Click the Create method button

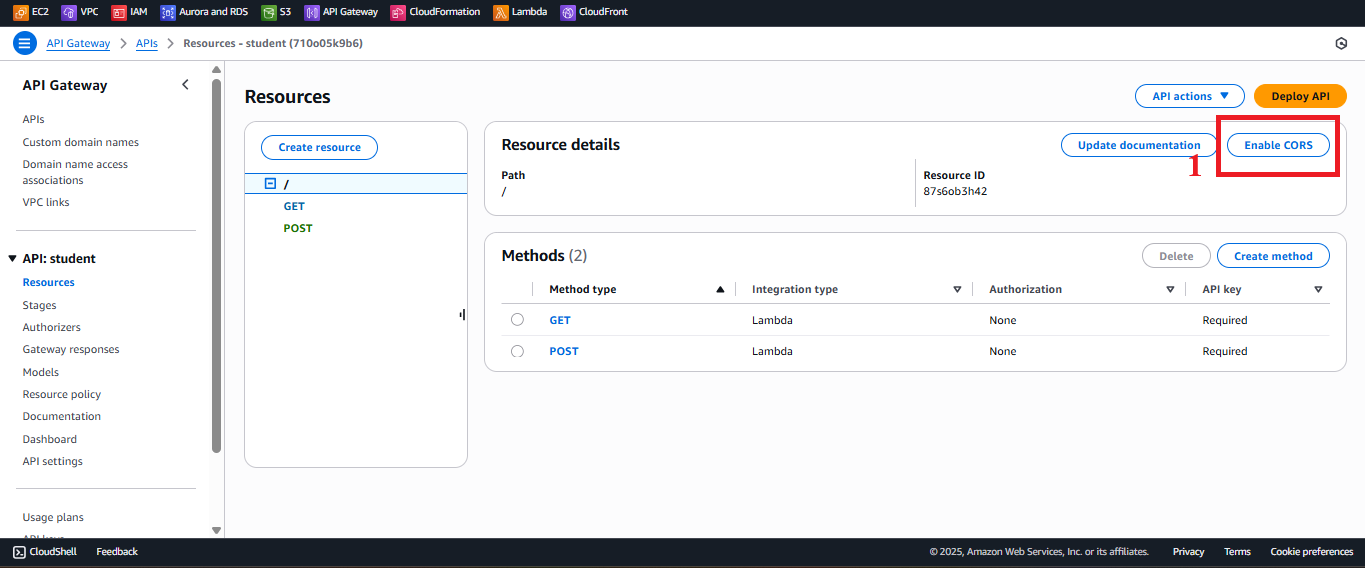pyautogui.click(x=1273, y=256)
